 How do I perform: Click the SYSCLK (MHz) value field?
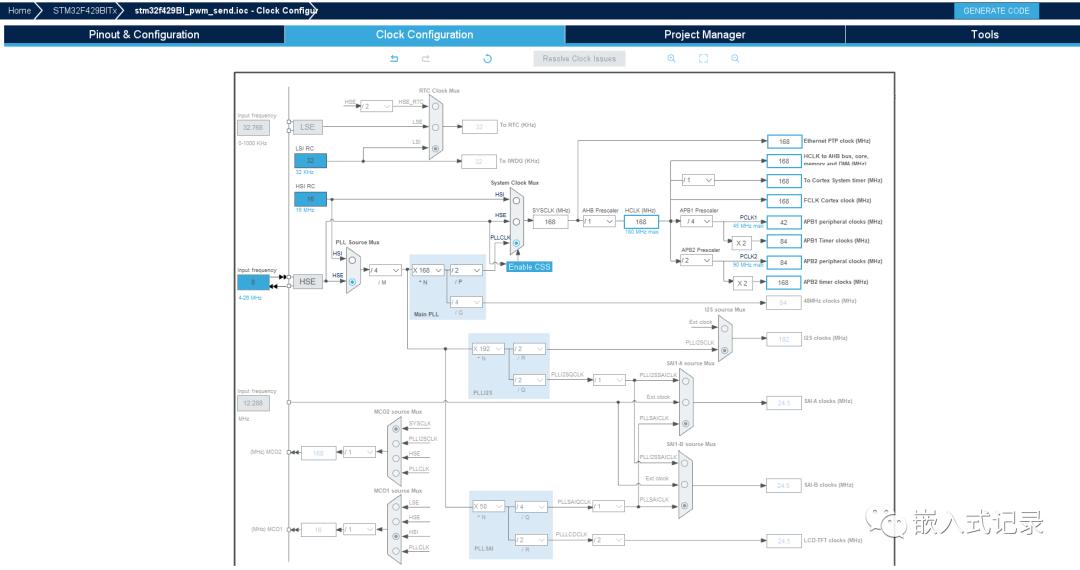point(550,222)
